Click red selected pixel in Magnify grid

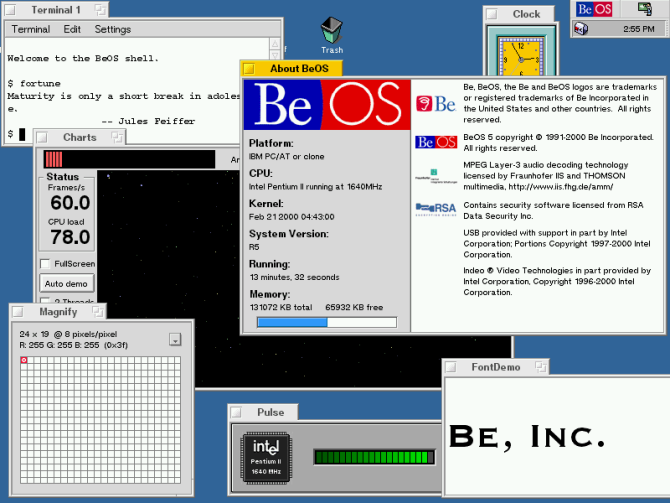pyautogui.click(x=24, y=360)
